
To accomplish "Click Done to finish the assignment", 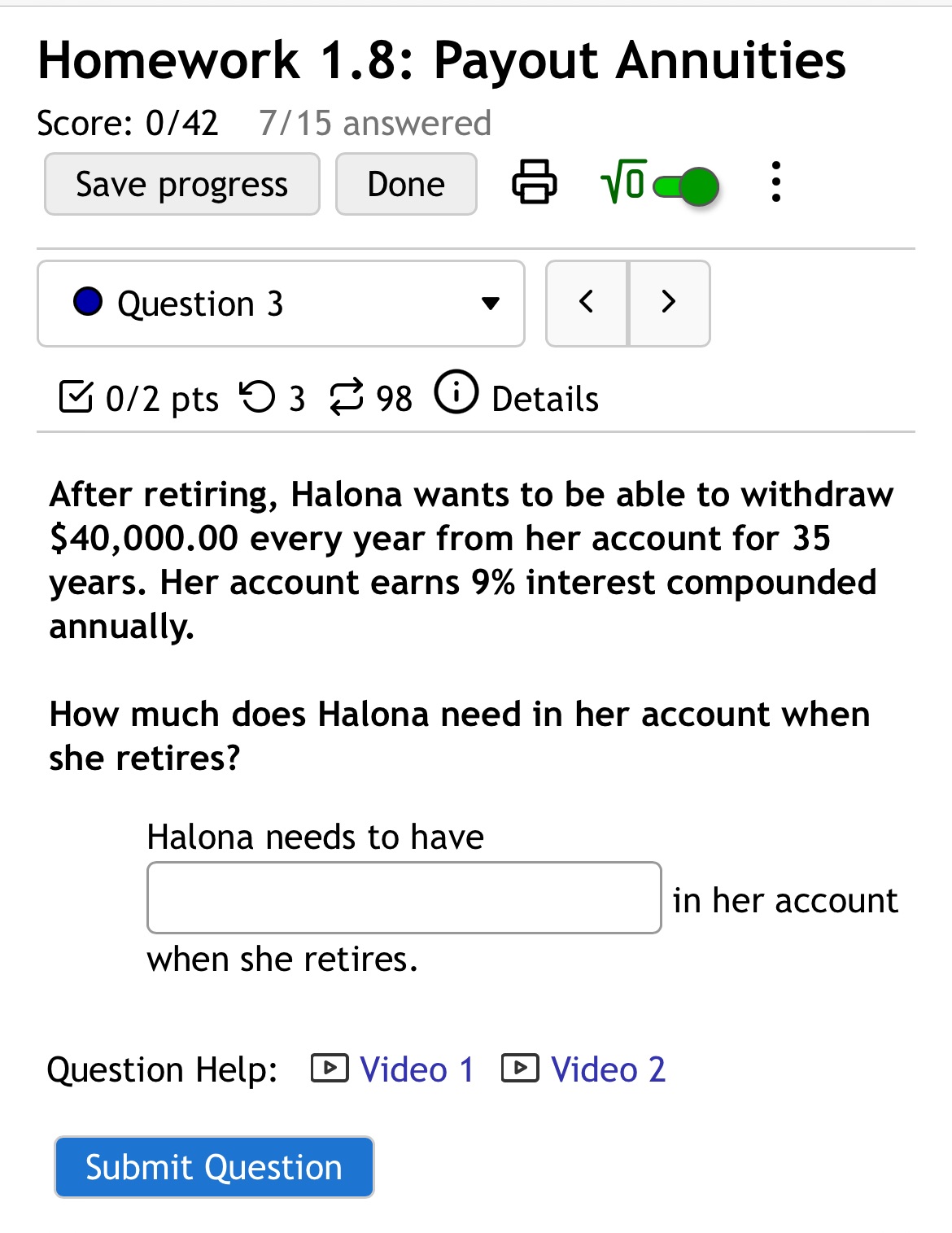I will coord(405,183).
